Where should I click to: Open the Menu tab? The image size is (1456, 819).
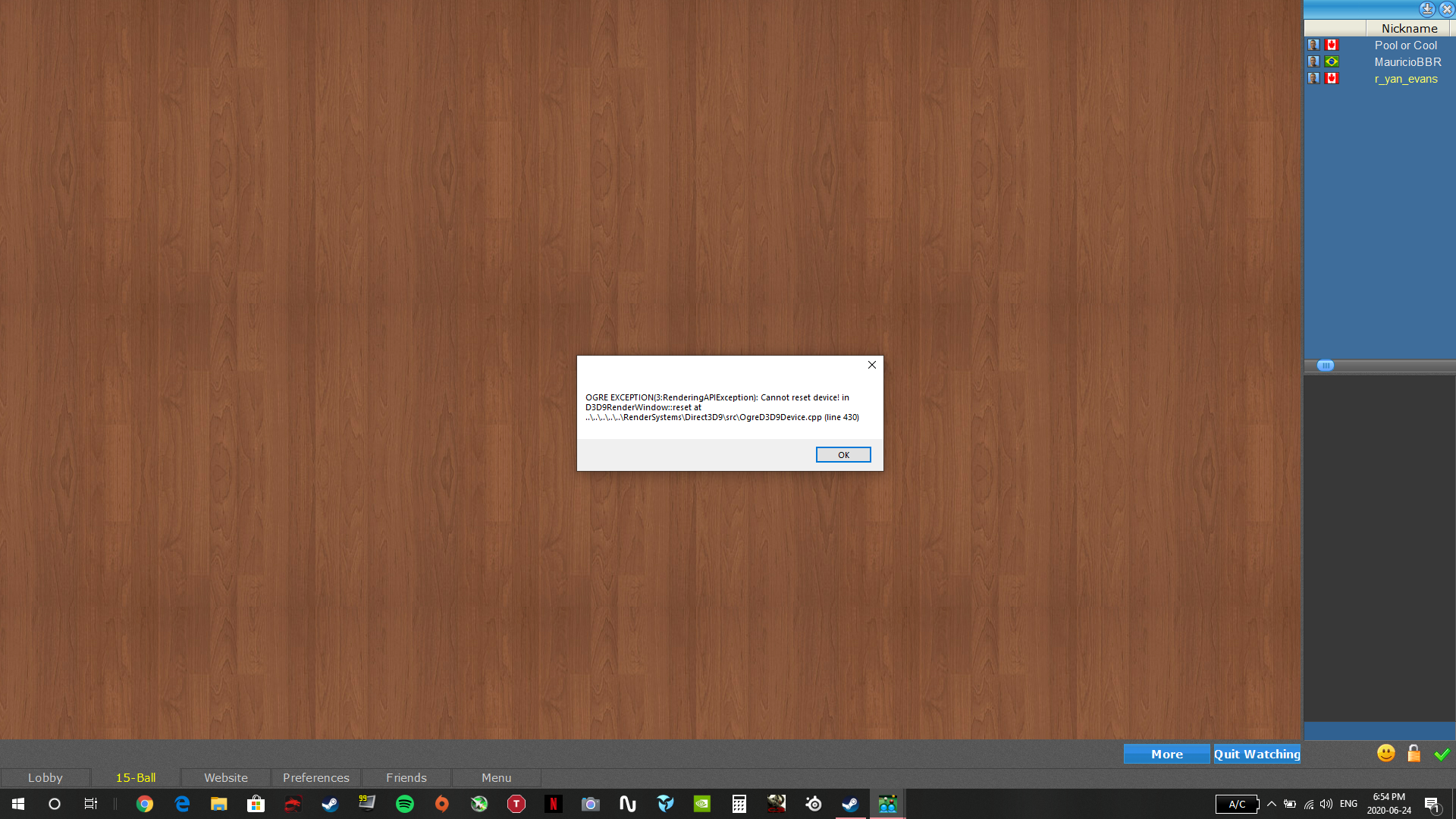[497, 777]
